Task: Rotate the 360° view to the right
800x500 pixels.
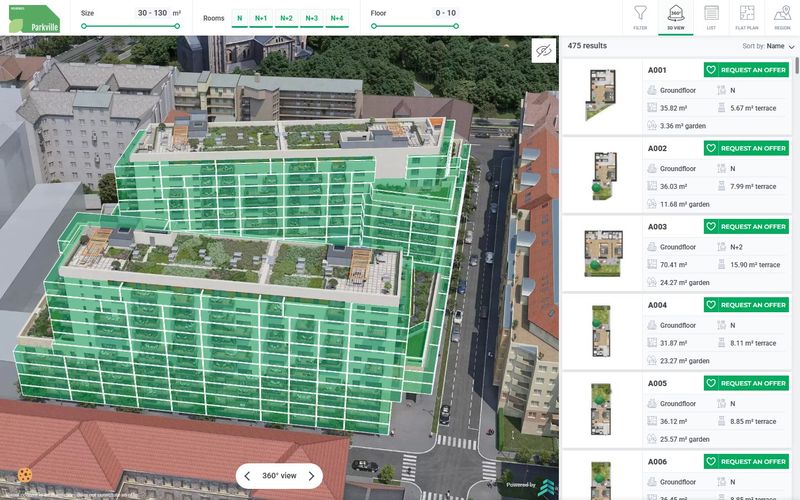Action: 311,476
